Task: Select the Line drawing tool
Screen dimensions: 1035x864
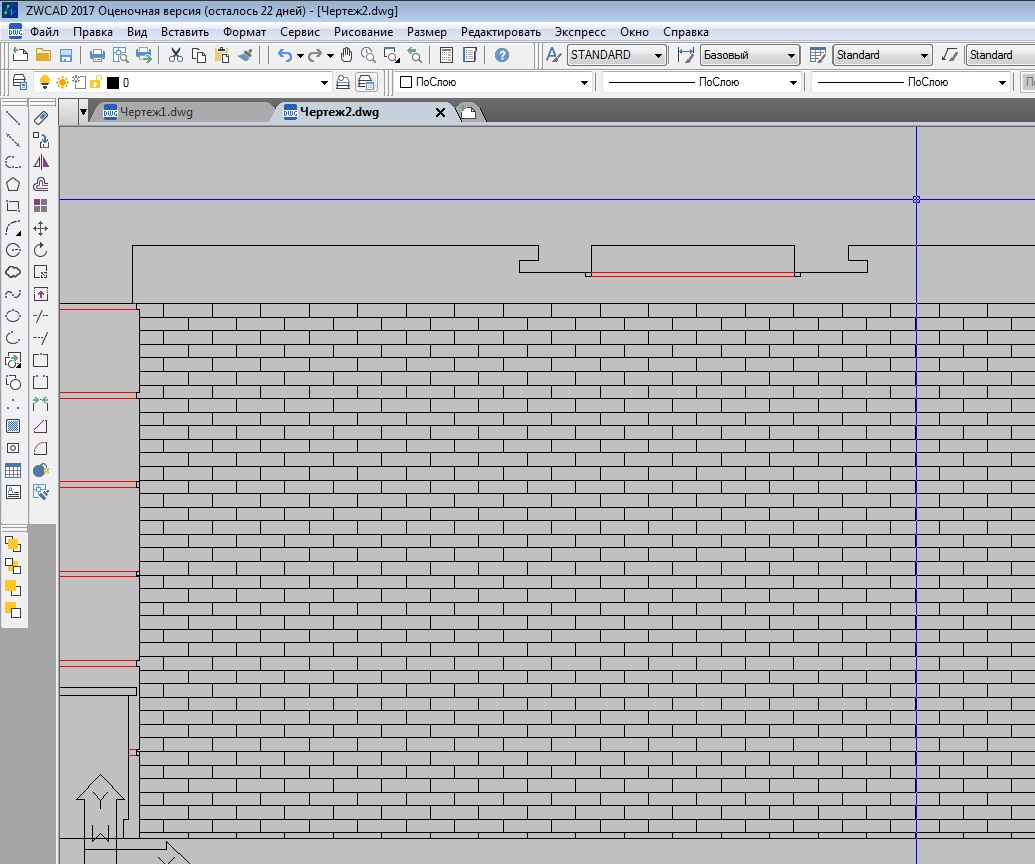Action: tap(13, 118)
